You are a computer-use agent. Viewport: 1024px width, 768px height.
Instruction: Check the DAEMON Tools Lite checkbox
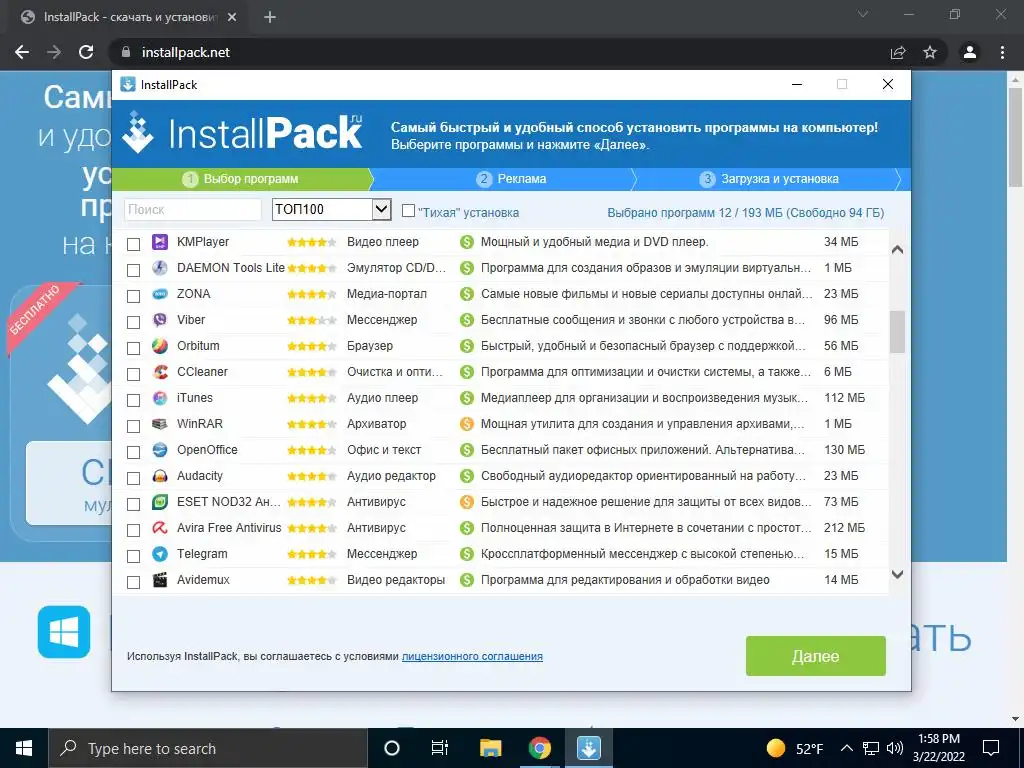[133, 270]
